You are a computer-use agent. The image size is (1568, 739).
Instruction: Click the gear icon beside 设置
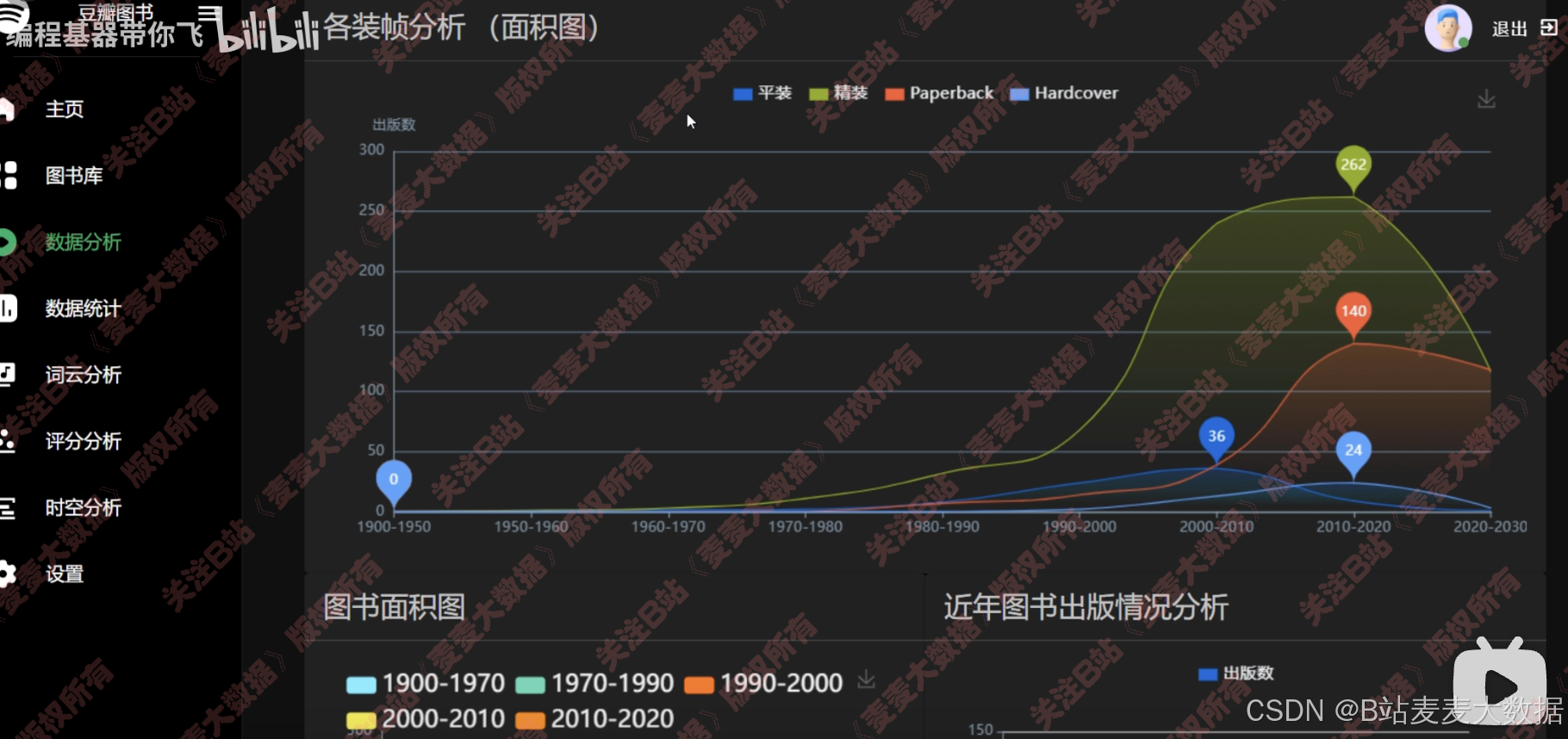tap(8, 574)
